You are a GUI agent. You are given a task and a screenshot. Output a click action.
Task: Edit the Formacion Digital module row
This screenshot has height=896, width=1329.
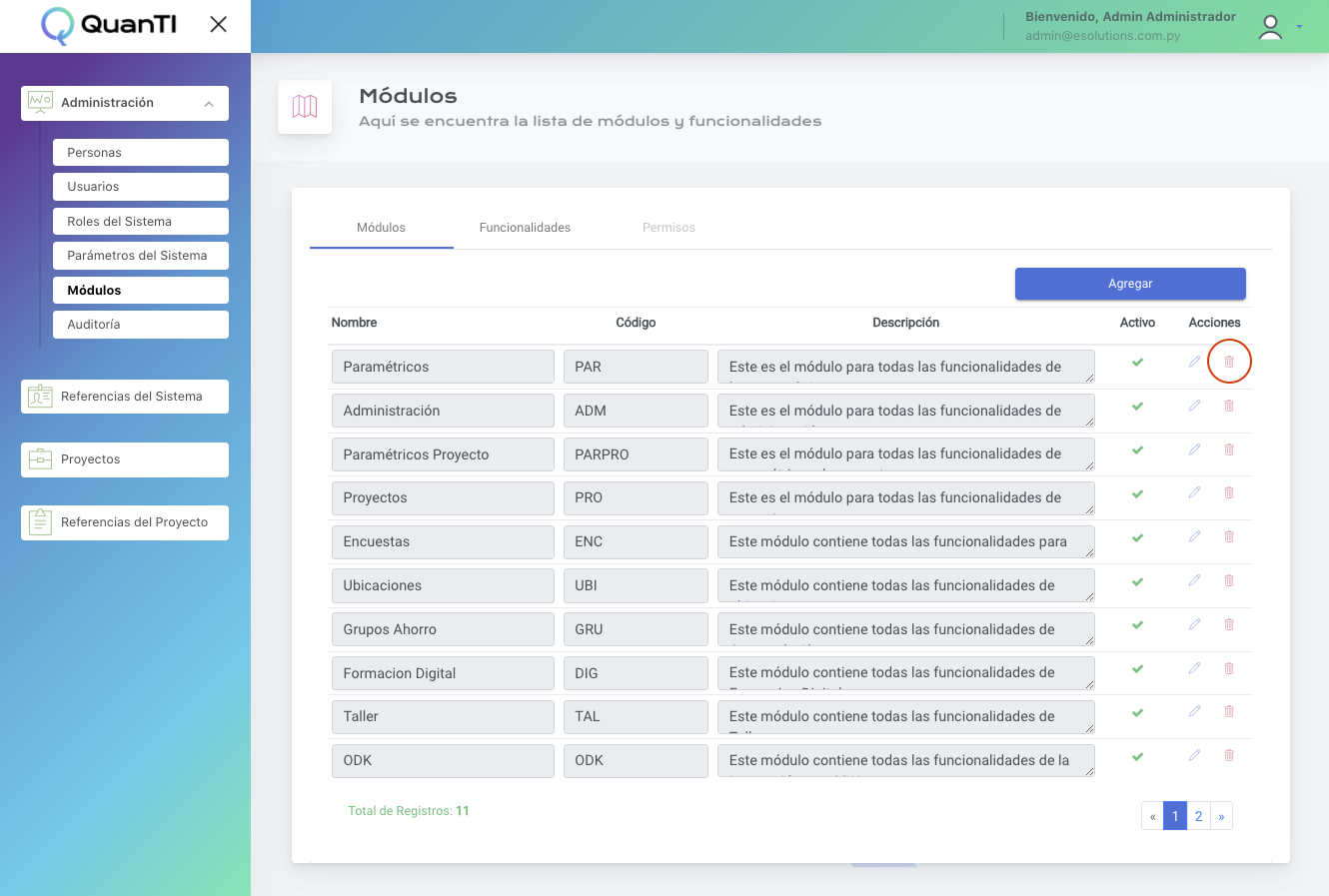[x=1194, y=668]
